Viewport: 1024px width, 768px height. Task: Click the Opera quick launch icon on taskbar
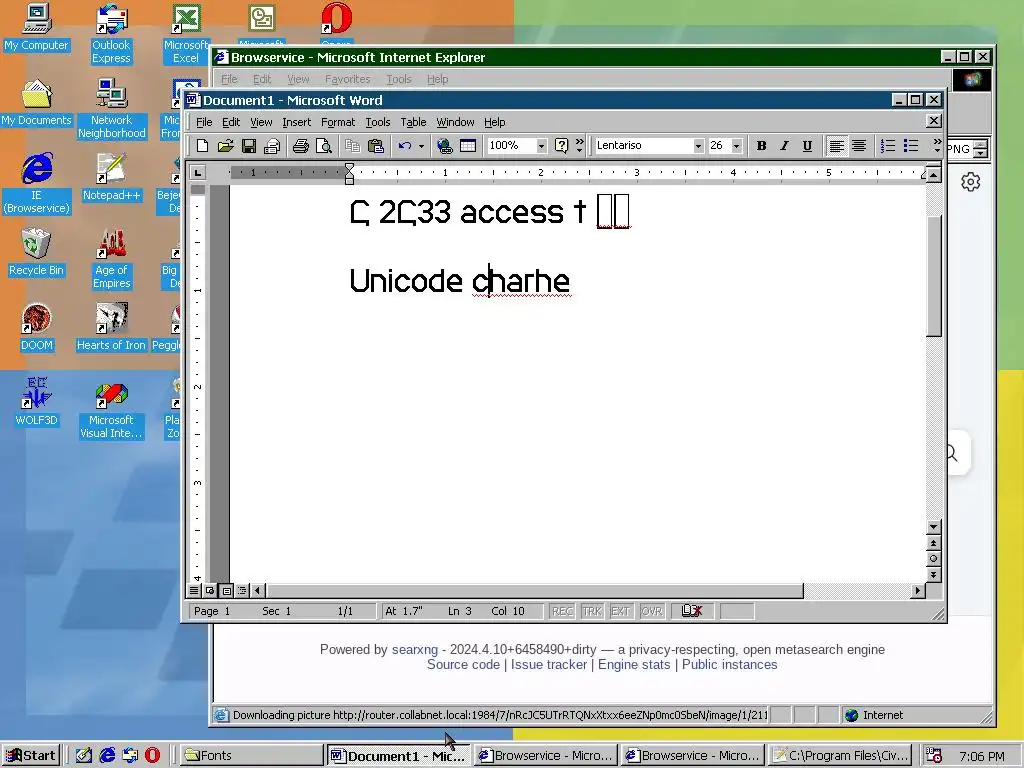pos(152,756)
